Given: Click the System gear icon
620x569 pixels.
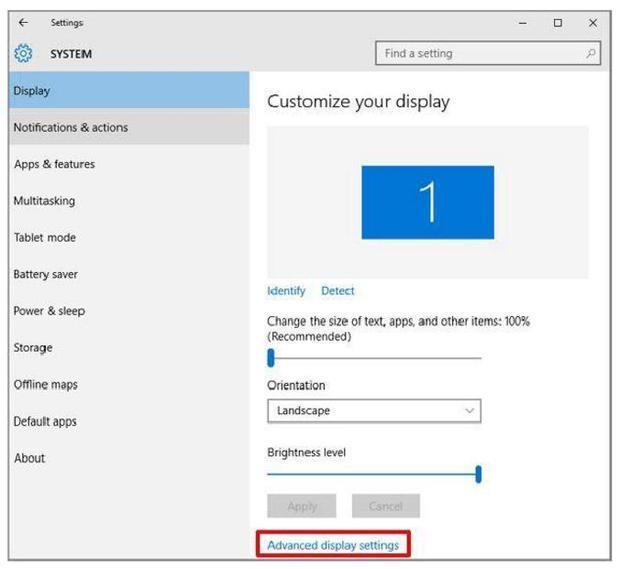Looking at the screenshot, I should (24, 54).
